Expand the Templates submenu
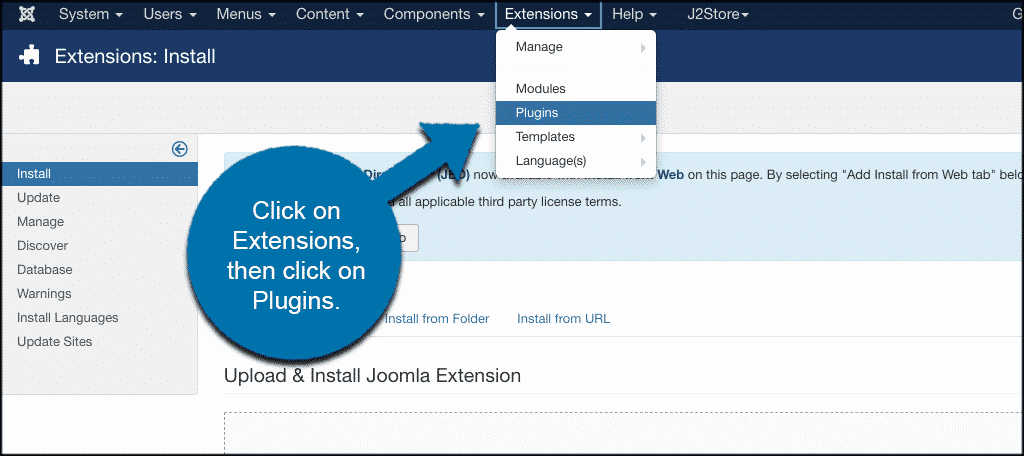 pos(575,137)
